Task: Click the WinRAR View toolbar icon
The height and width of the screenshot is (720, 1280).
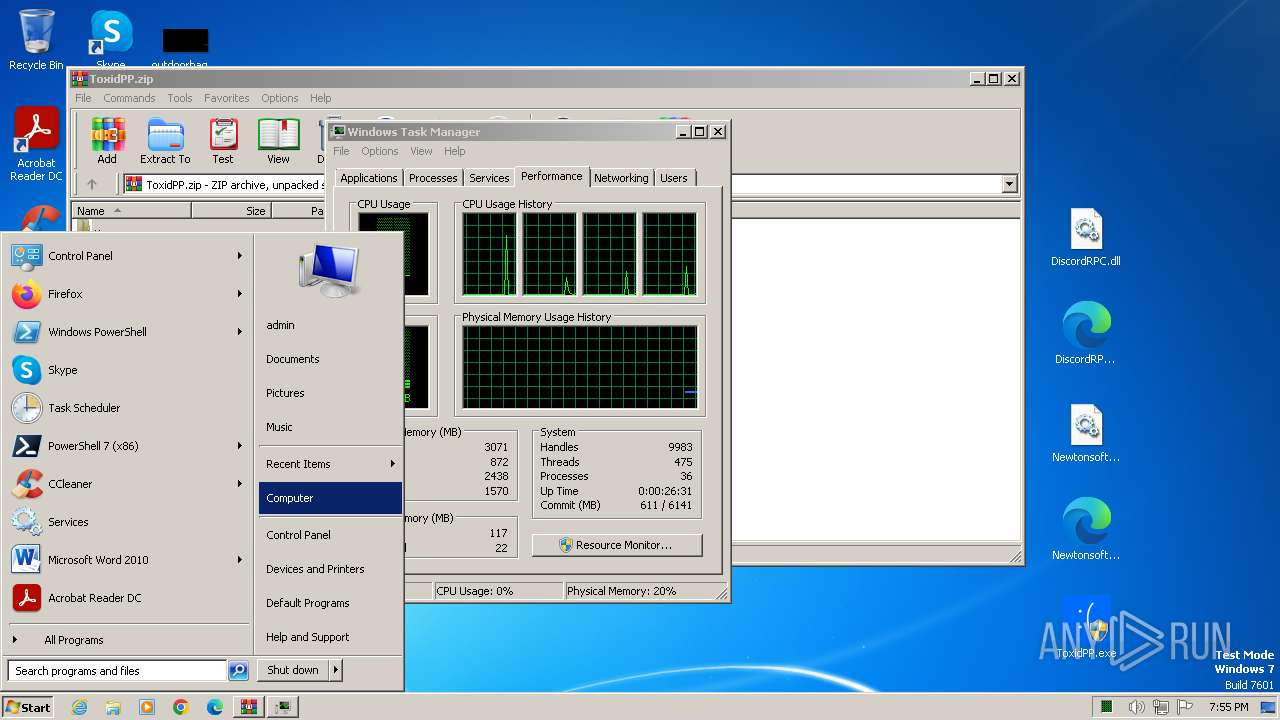Action: click(x=278, y=140)
